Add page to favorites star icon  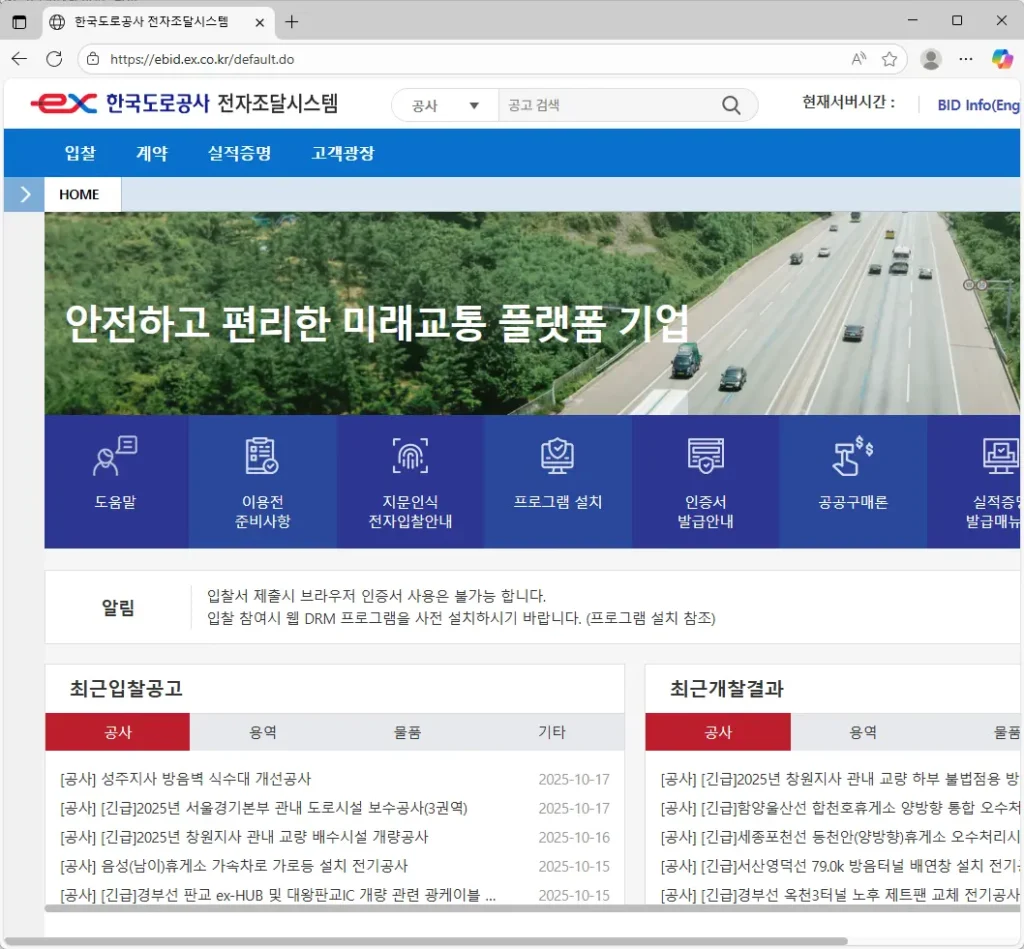coord(889,59)
